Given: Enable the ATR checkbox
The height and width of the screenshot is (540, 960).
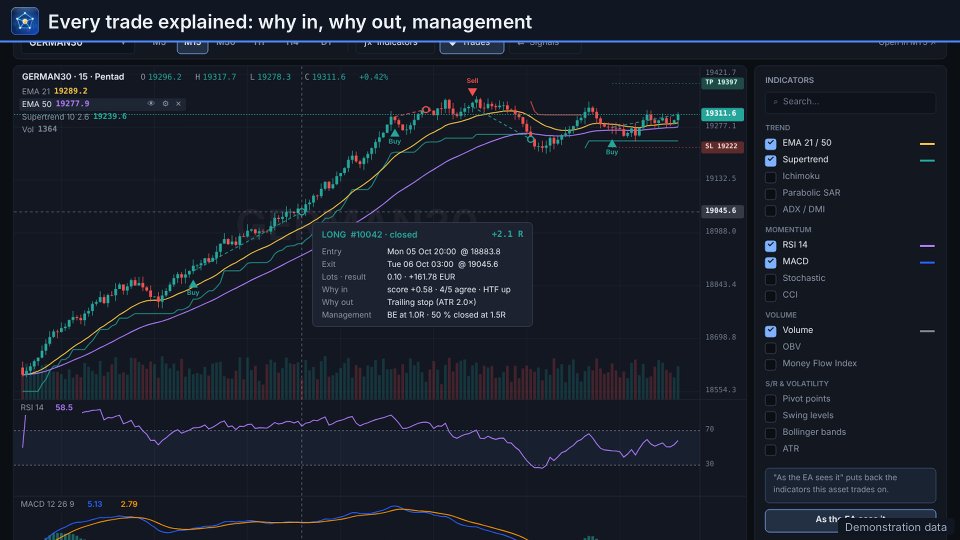Looking at the screenshot, I should [x=771, y=449].
